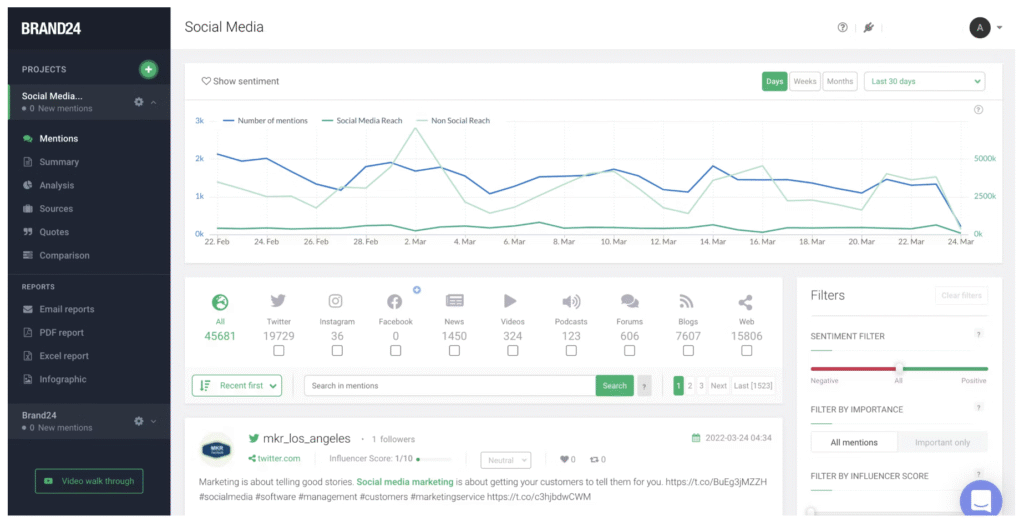
Task: Click the Forums source icon
Action: (630, 301)
